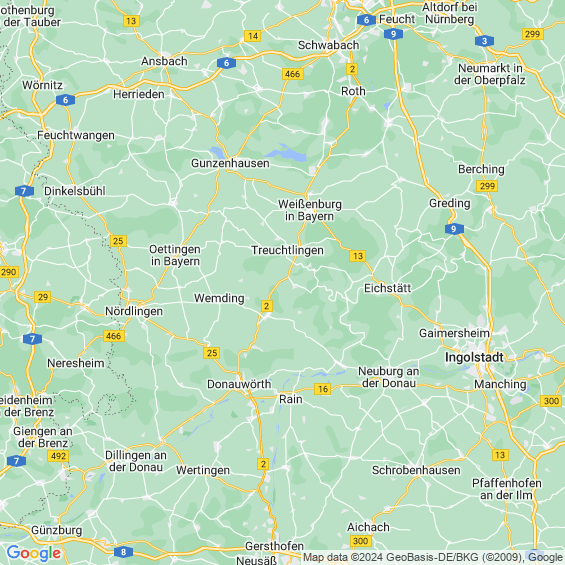Image resolution: width=565 pixels, height=565 pixels.
Task: Click the A6 highway shield near Wörnitz
Action: coord(66,100)
